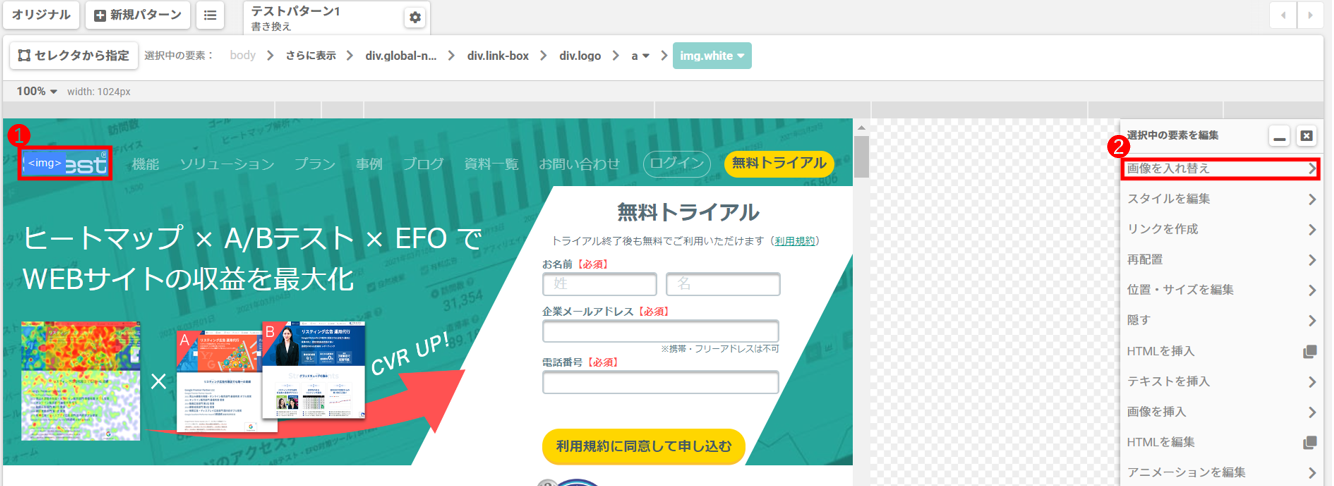The width and height of the screenshot is (1334, 486).
Task: Click the selected img logo in preview
Action: pos(65,163)
